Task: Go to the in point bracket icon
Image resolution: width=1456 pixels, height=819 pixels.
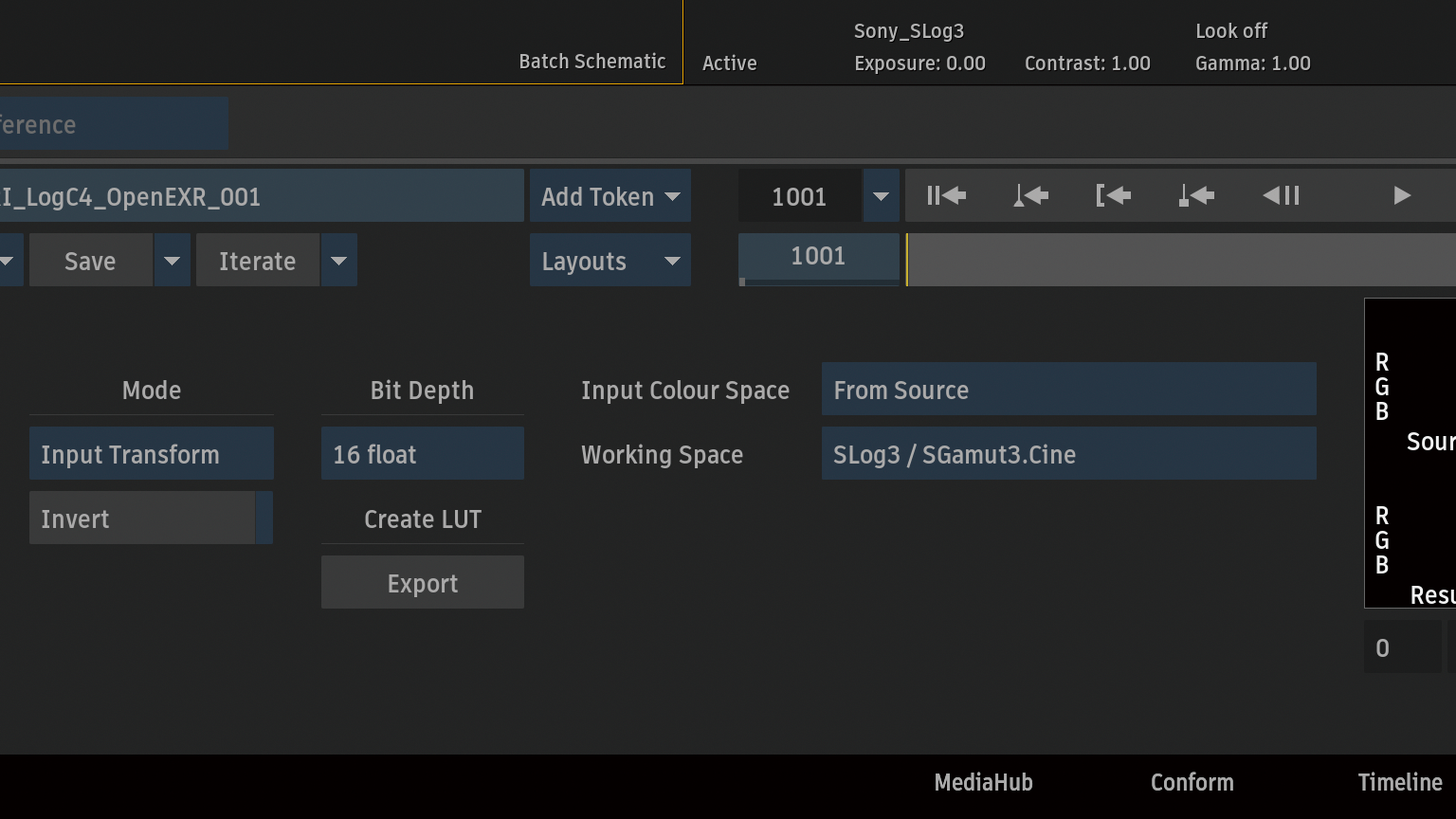Action: 1113,196
